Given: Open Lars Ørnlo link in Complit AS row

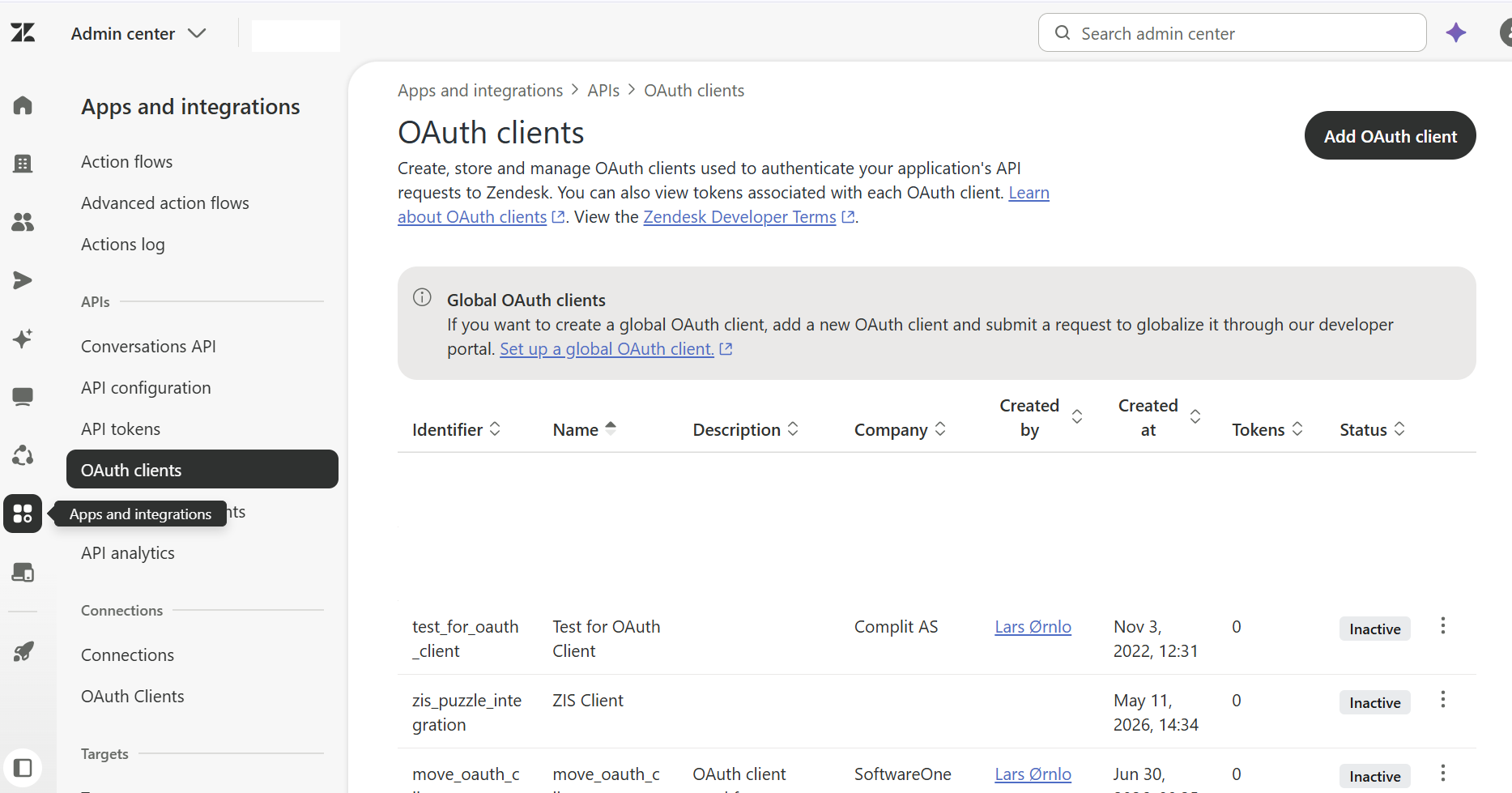Looking at the screenshot, I should pyautogui.click(x=1033, y=626).
